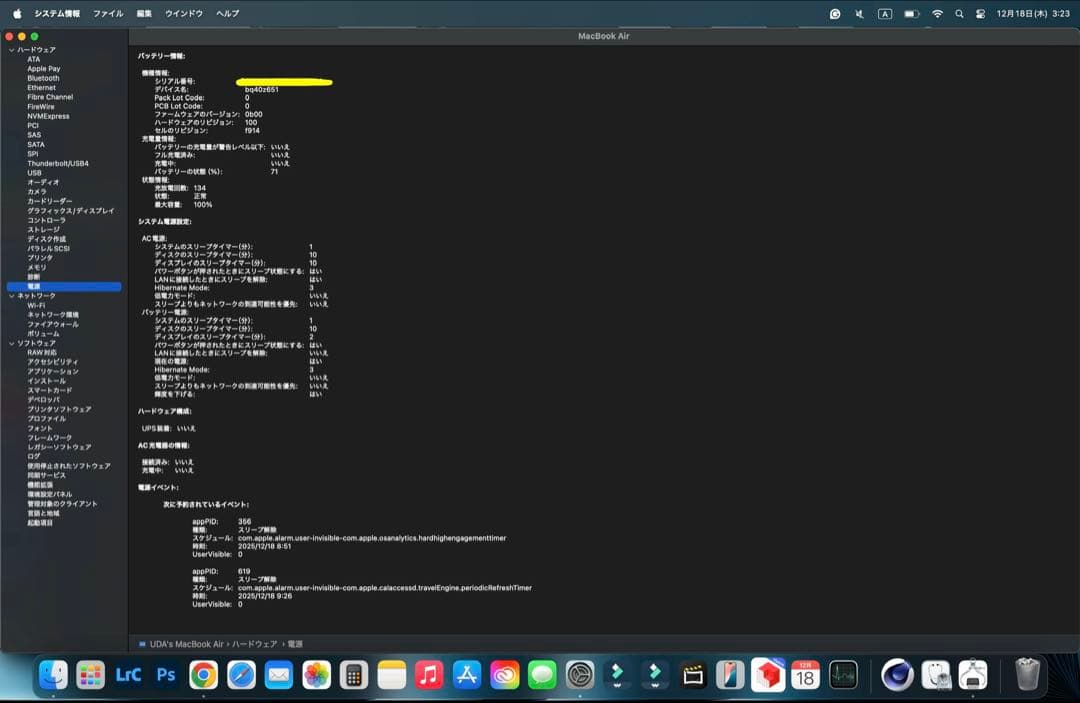This screenshot has width=1080, height=703.
Task: Open Google Chrome in the dock
Action: coord(204,675)
